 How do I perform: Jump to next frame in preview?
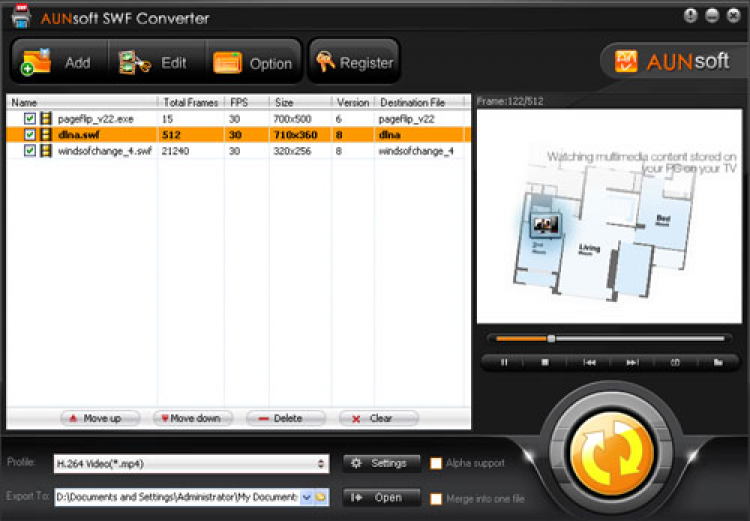[x=632, y=363]
